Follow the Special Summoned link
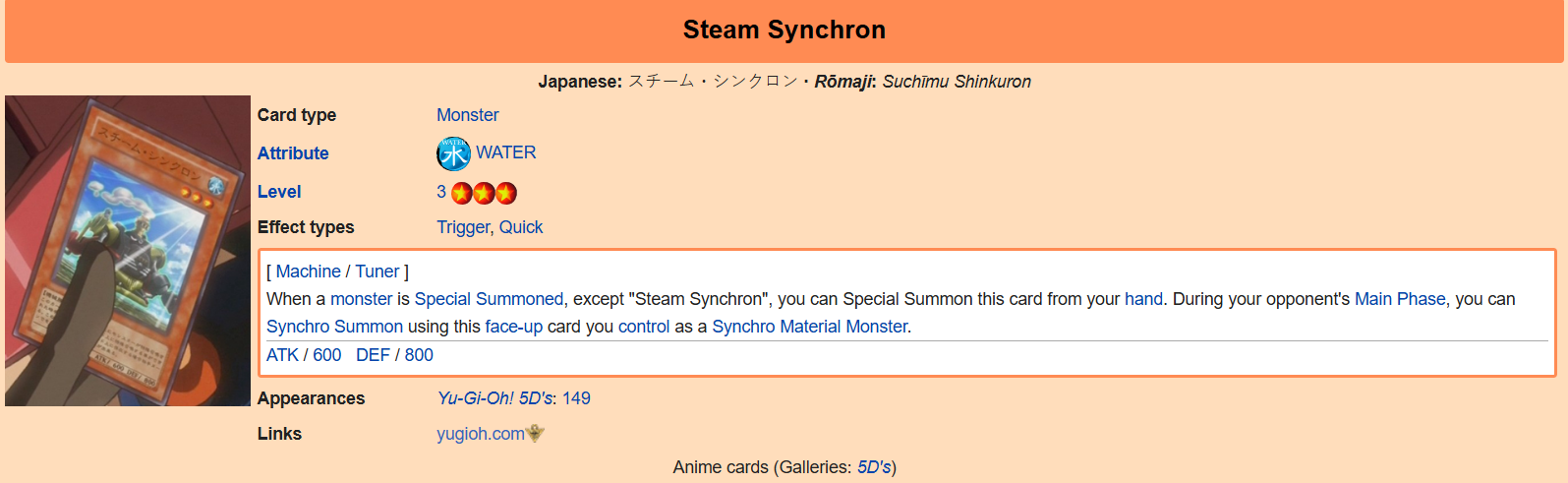This screenshot has height=483, width=1568. click(x=490, y=299)
